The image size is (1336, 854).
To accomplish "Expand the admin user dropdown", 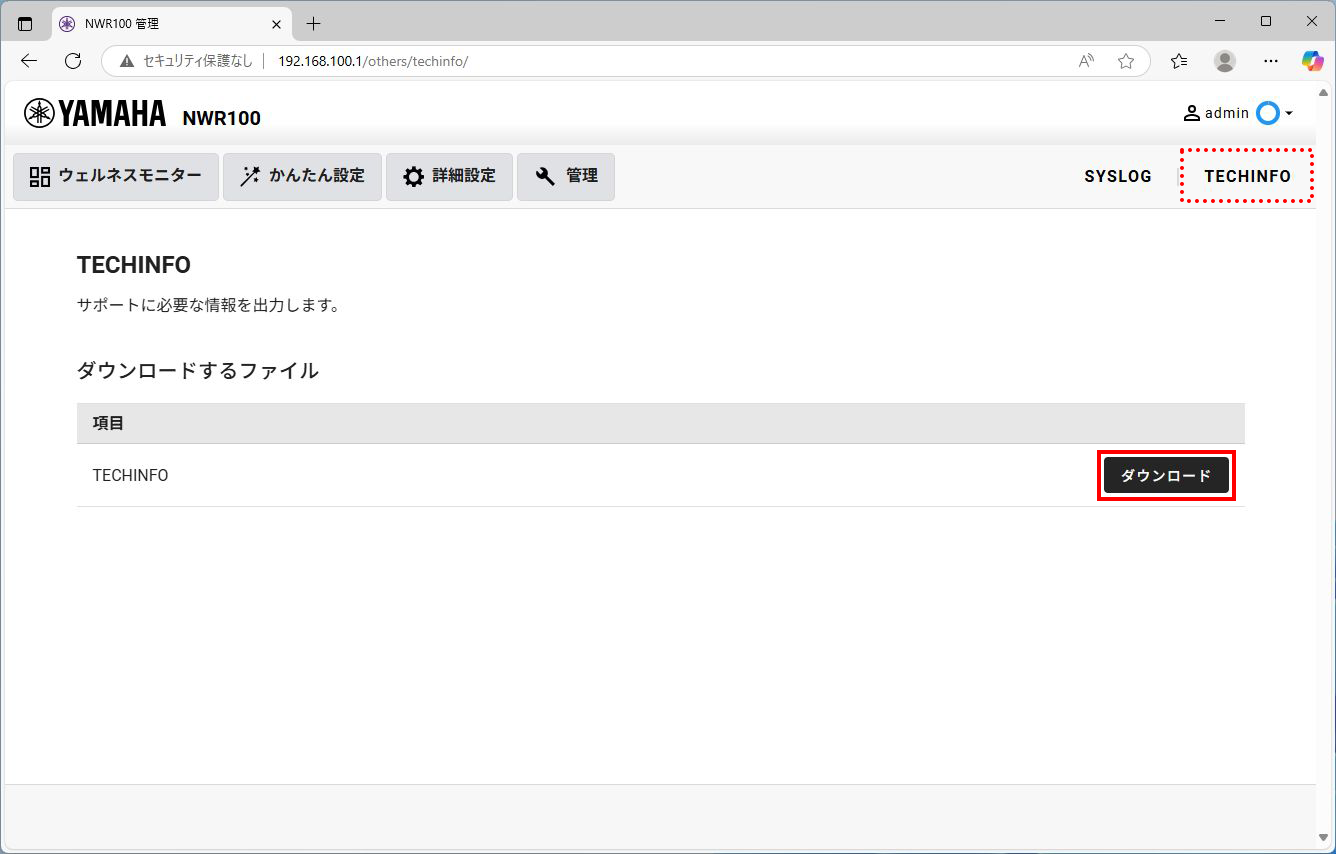I will click(1238, 113).
